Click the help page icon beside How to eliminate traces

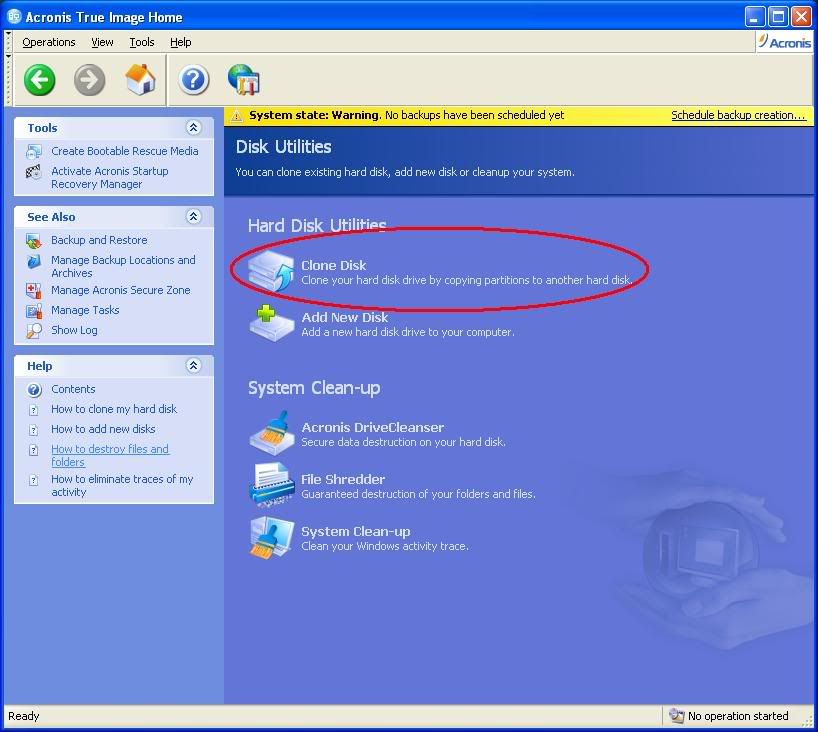tap(34, 480)
